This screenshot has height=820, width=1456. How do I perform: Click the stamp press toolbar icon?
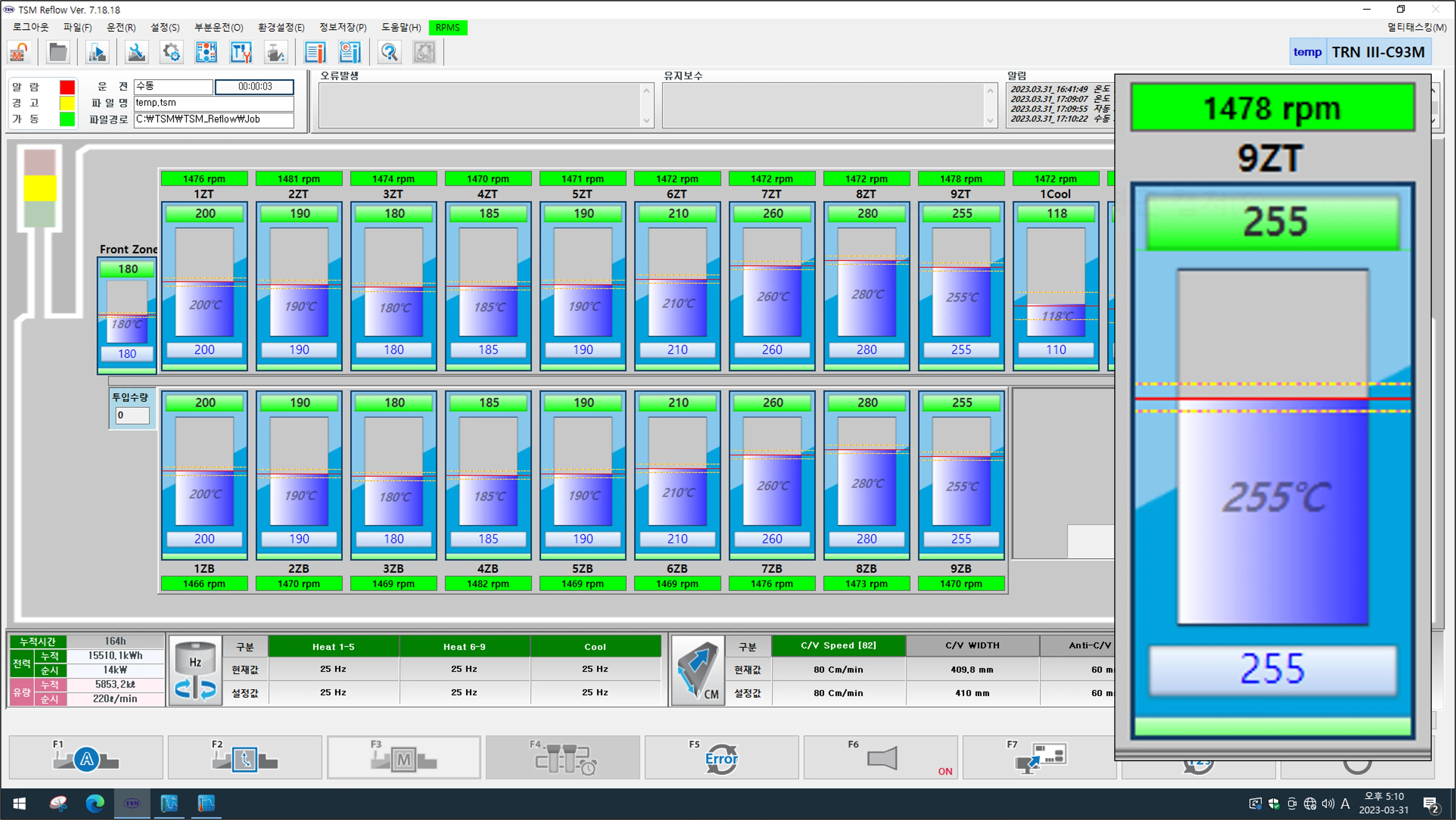pos(276,53)
